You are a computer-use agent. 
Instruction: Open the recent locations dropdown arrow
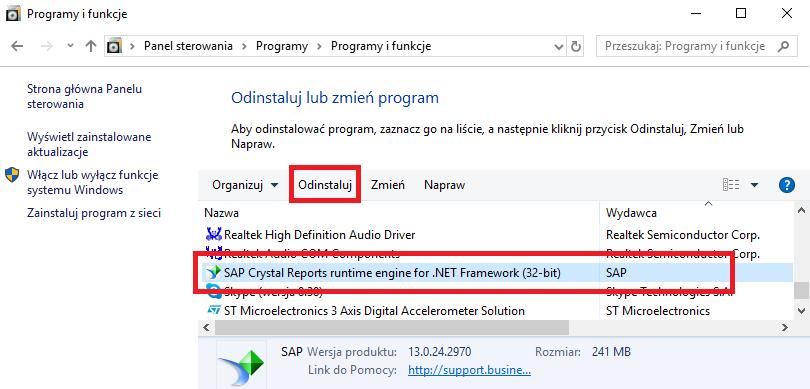click(71, 46)
